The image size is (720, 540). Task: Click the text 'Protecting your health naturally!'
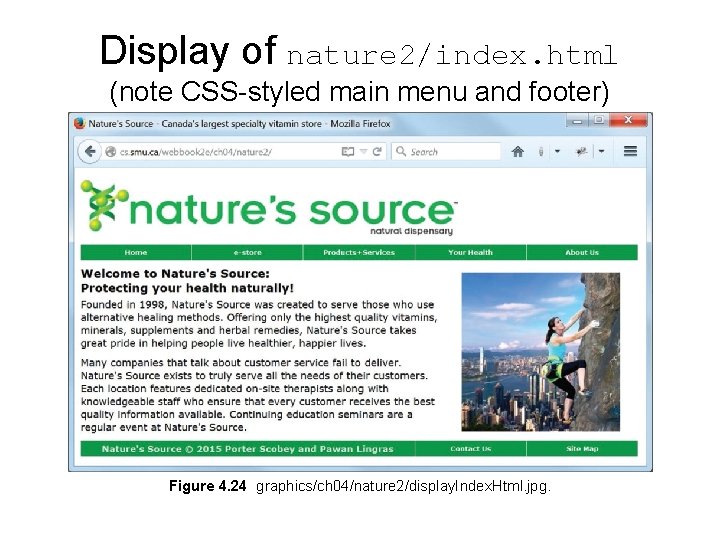tap(187, 288)
